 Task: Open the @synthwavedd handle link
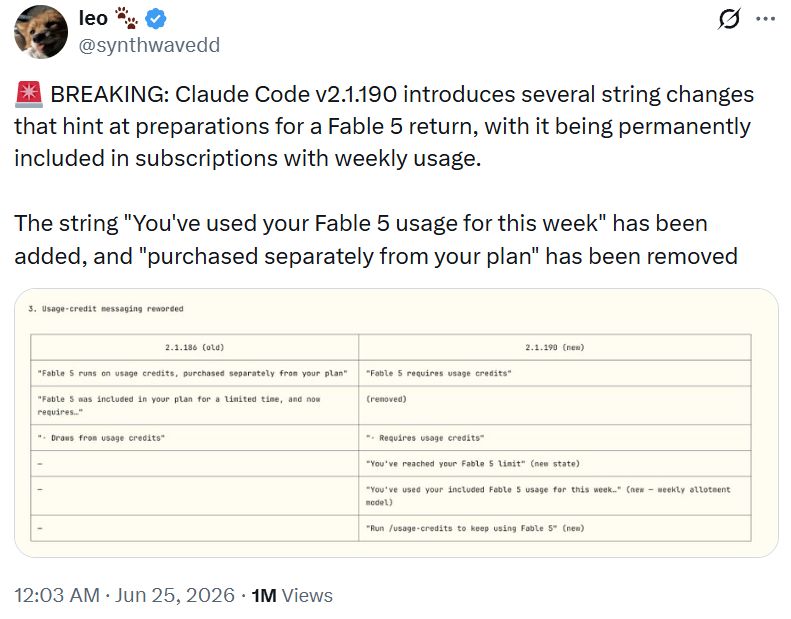pyautogui.click(x=149, y=45)
